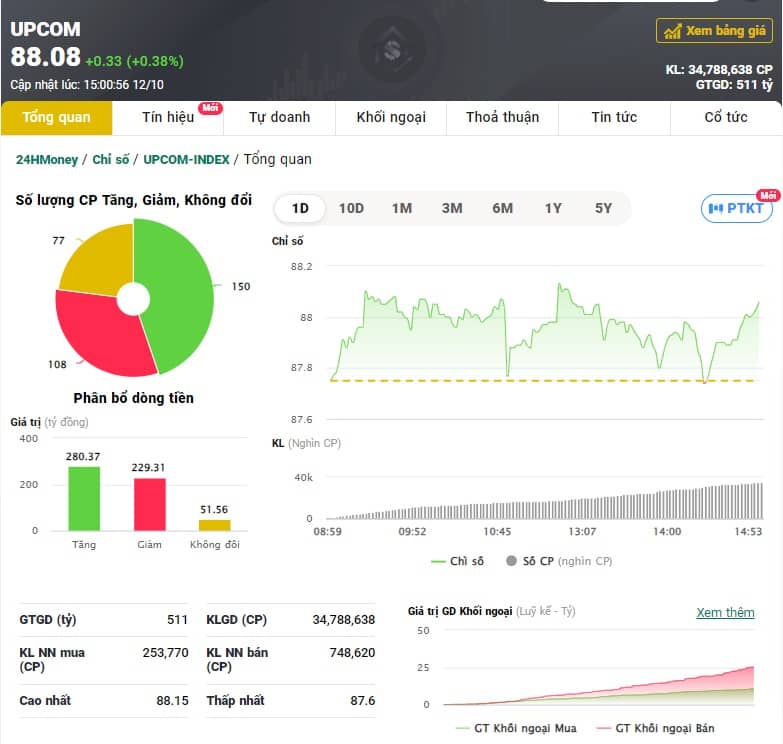The height and width of the screenshot is (744, 783).
Task: Click the yellow pie slice labeled 77
Action: (x=102, y=262)
